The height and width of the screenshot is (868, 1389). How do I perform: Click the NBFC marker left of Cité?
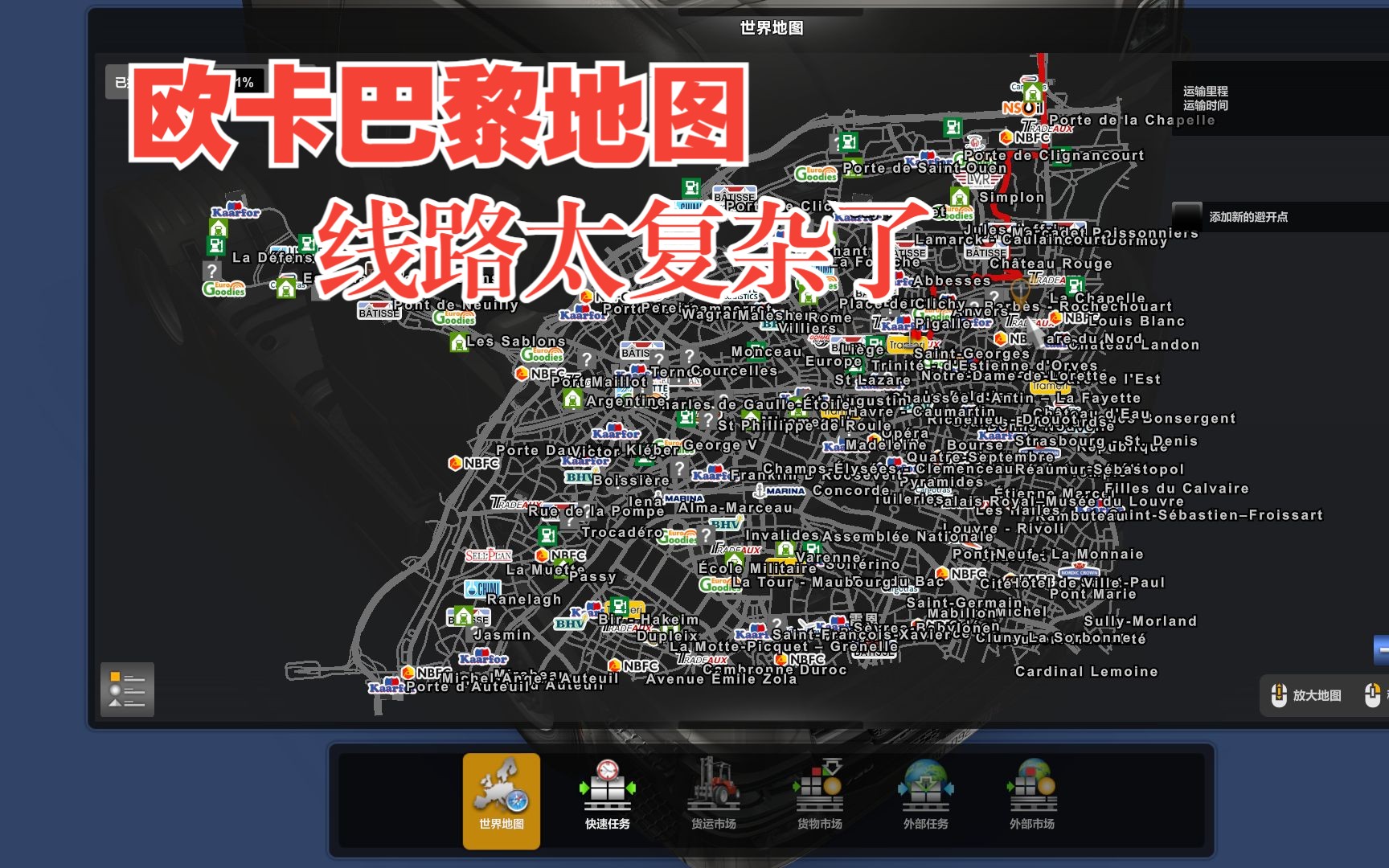pos(961,574)
